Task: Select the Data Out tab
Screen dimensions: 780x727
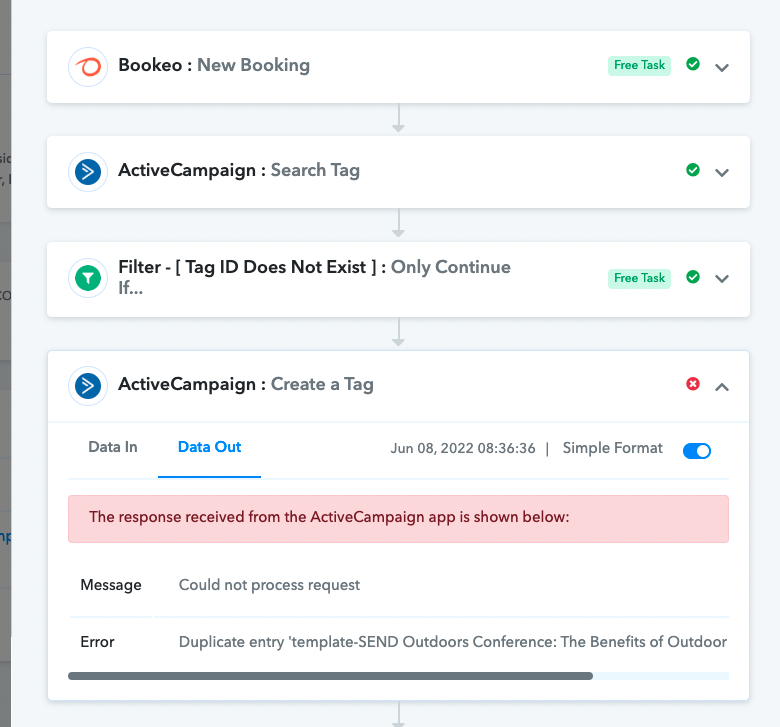Action: point(209,447)
